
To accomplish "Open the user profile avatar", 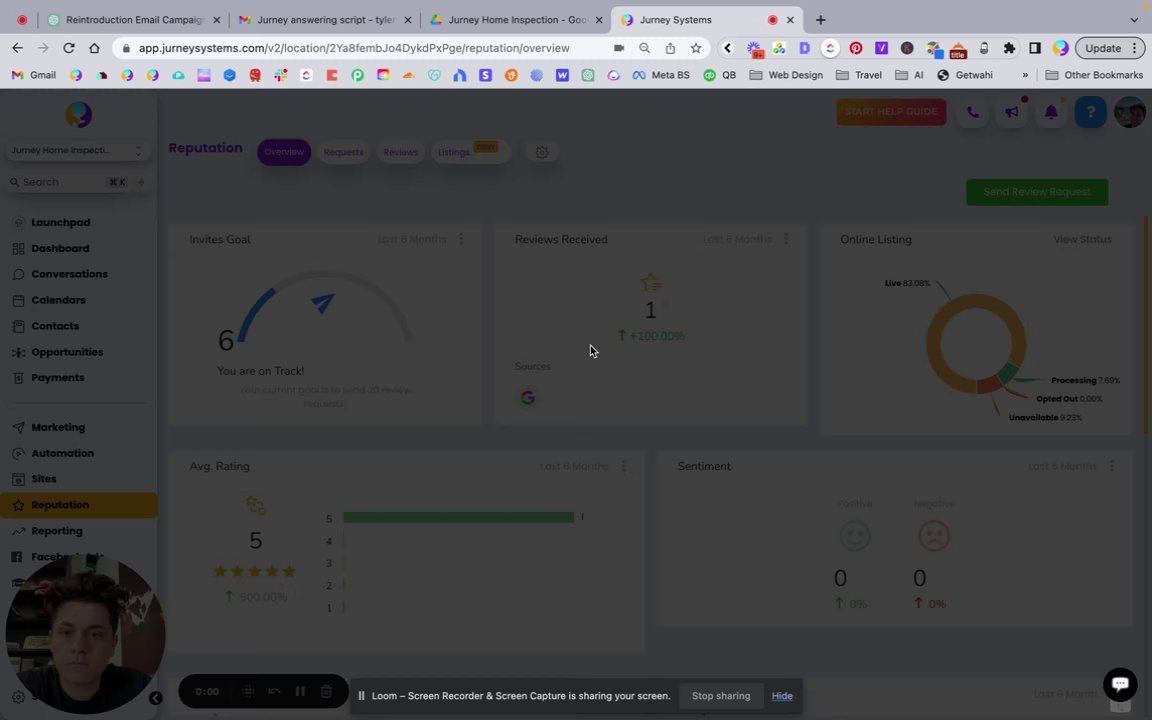I will pyautogui.click(x=1130, y=112).
